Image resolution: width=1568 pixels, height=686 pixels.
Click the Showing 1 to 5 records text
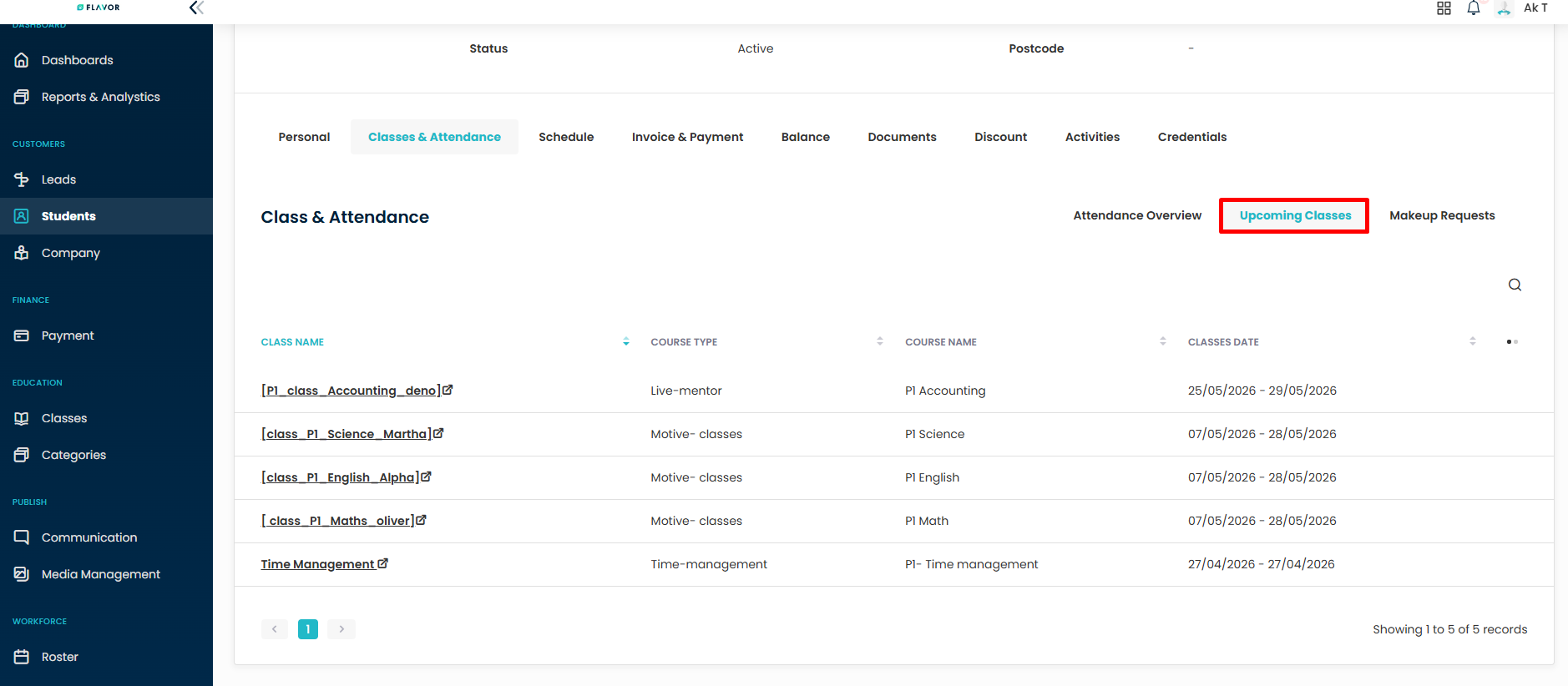1450,629
